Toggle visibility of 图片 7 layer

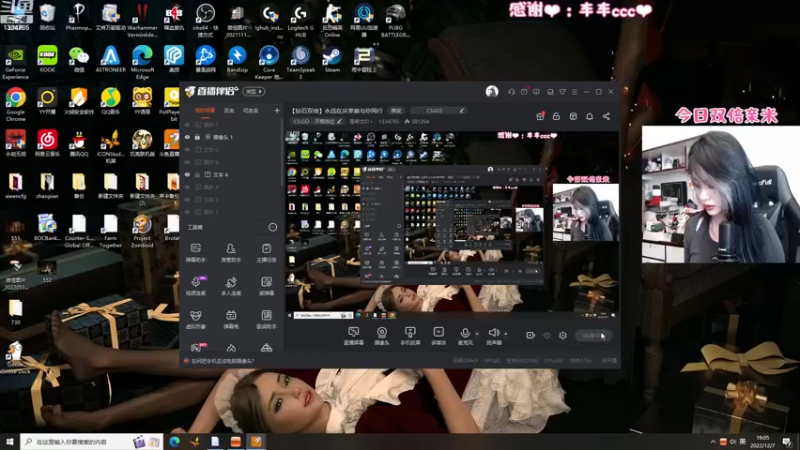click(x=187, y=124)
